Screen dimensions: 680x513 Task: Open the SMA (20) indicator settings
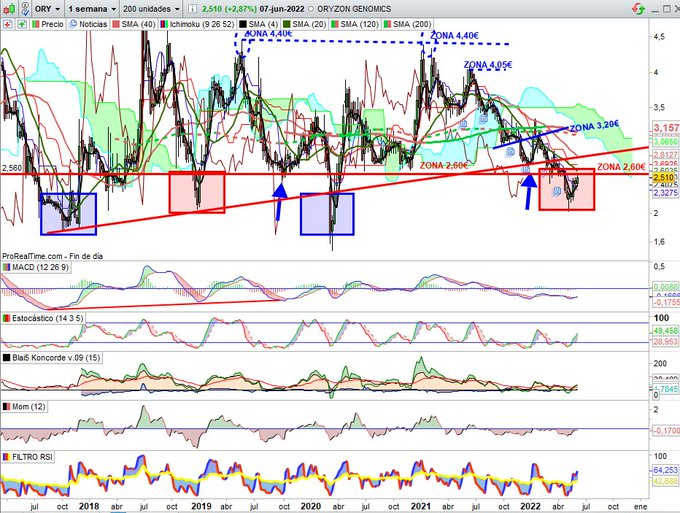tap(304, 24)
